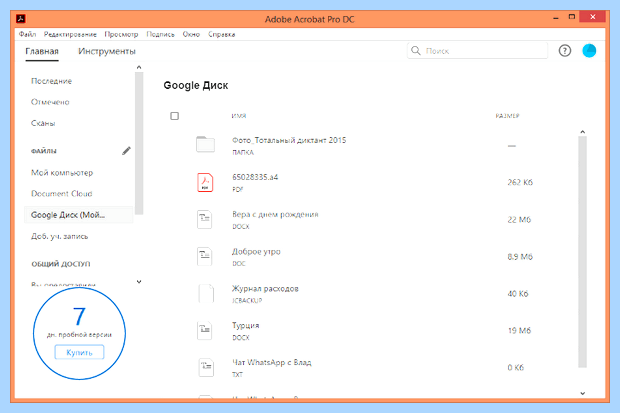The width and height of the screenshot is (620, 413).
Task: Click the 8.9 Мб size value
Action: (520, 257)
